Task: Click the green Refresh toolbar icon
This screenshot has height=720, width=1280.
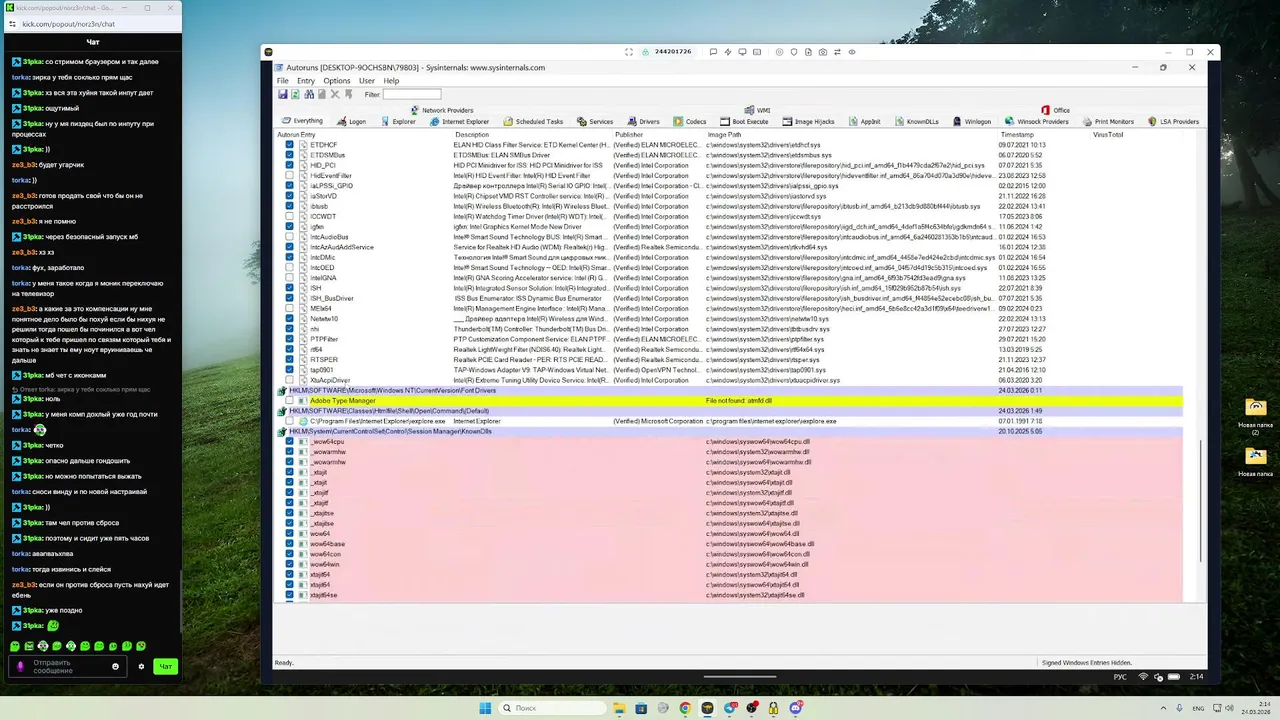Action: [x=296, y=94]
